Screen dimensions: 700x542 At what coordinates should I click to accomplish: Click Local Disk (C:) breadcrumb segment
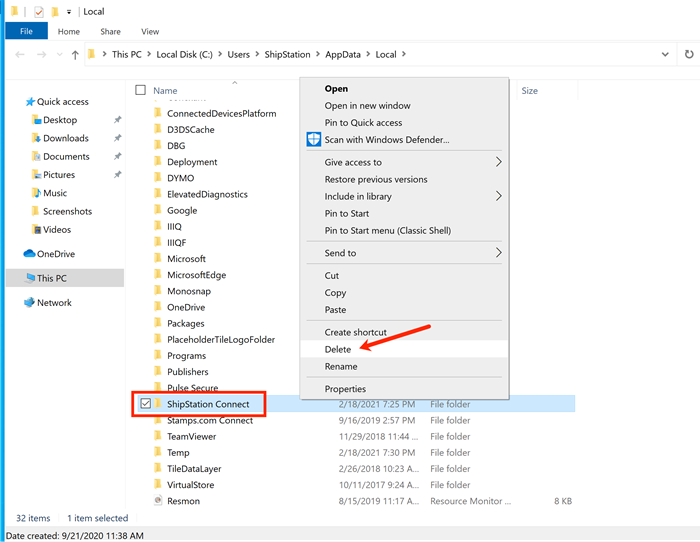184,54
